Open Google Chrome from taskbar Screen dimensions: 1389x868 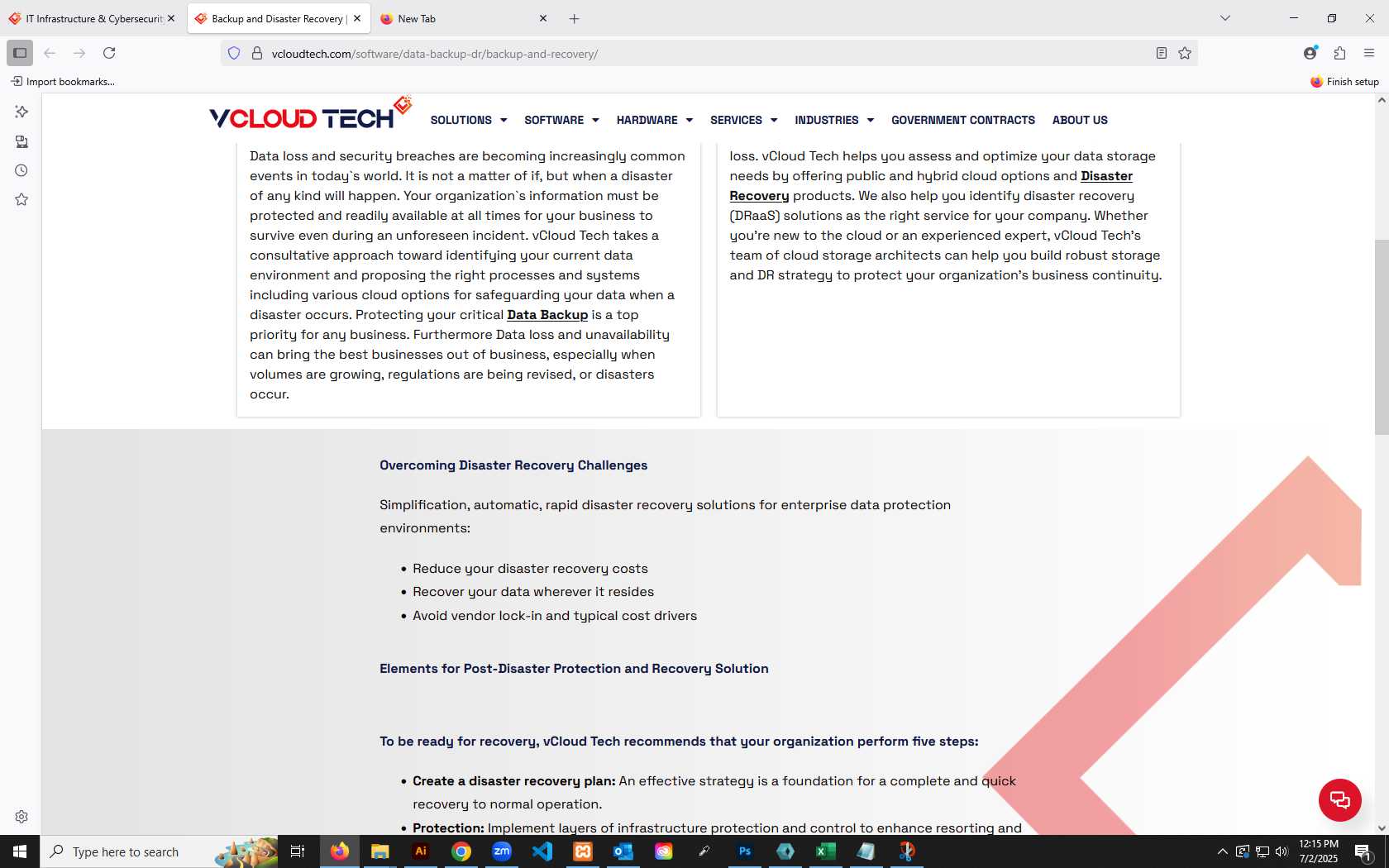tap(461, 851)
